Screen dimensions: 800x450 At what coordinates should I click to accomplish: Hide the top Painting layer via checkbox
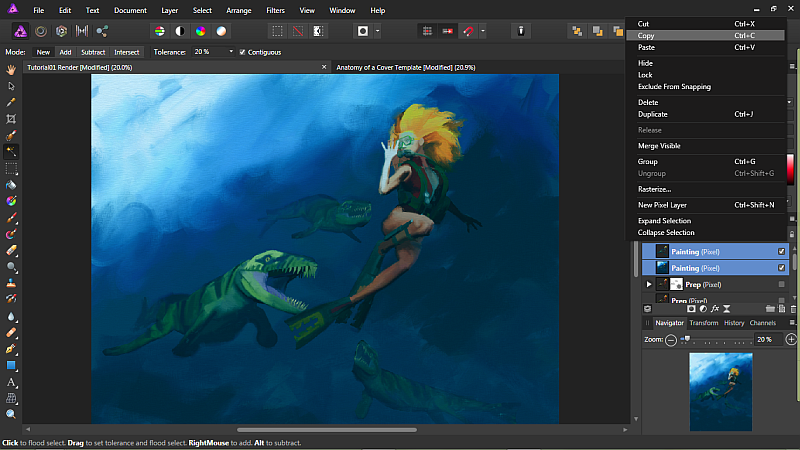point(782,252)
